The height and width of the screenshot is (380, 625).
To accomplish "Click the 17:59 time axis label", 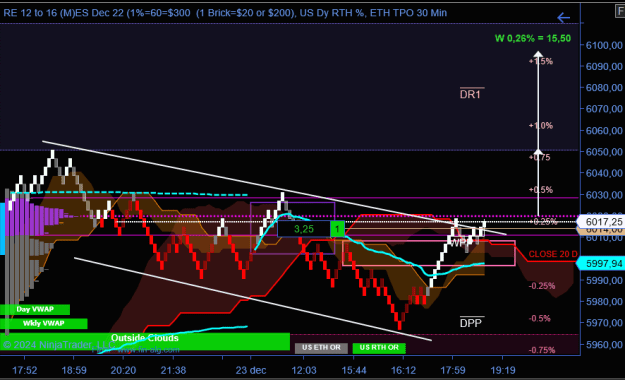I will [x=453, y=370].
